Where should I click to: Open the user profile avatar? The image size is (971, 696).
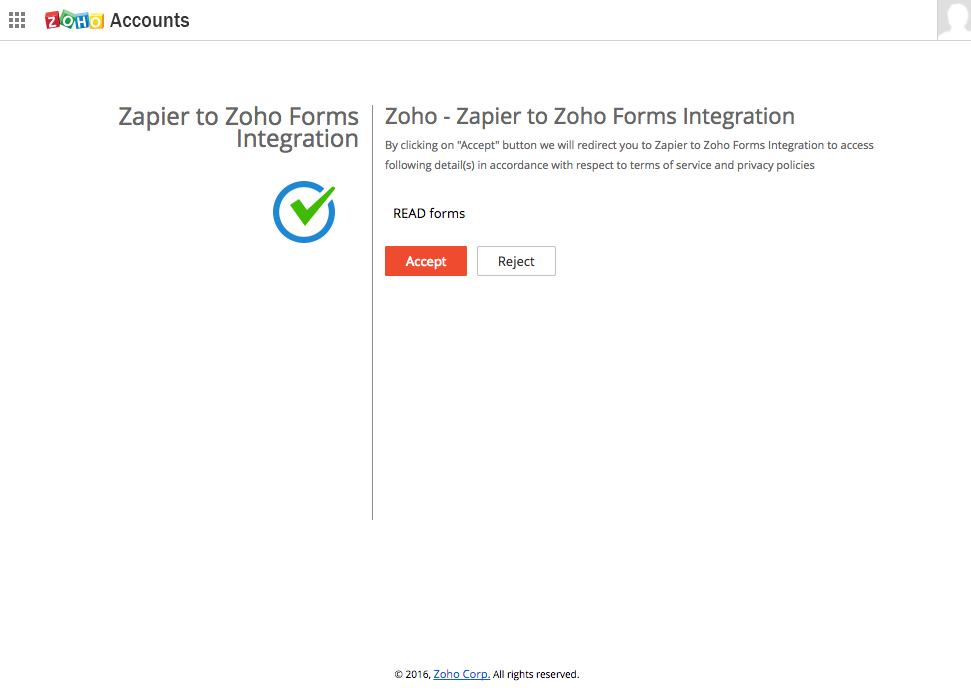point(954,20)
